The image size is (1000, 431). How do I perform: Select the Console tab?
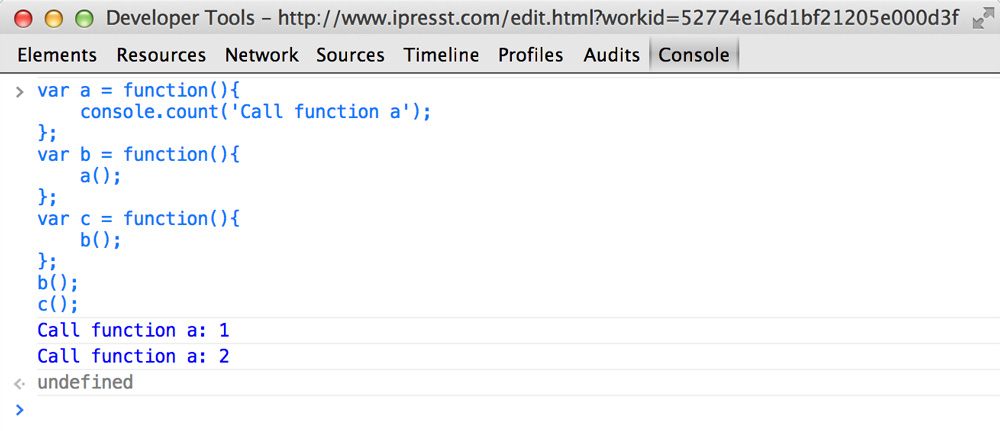click(x=693, y=55)
